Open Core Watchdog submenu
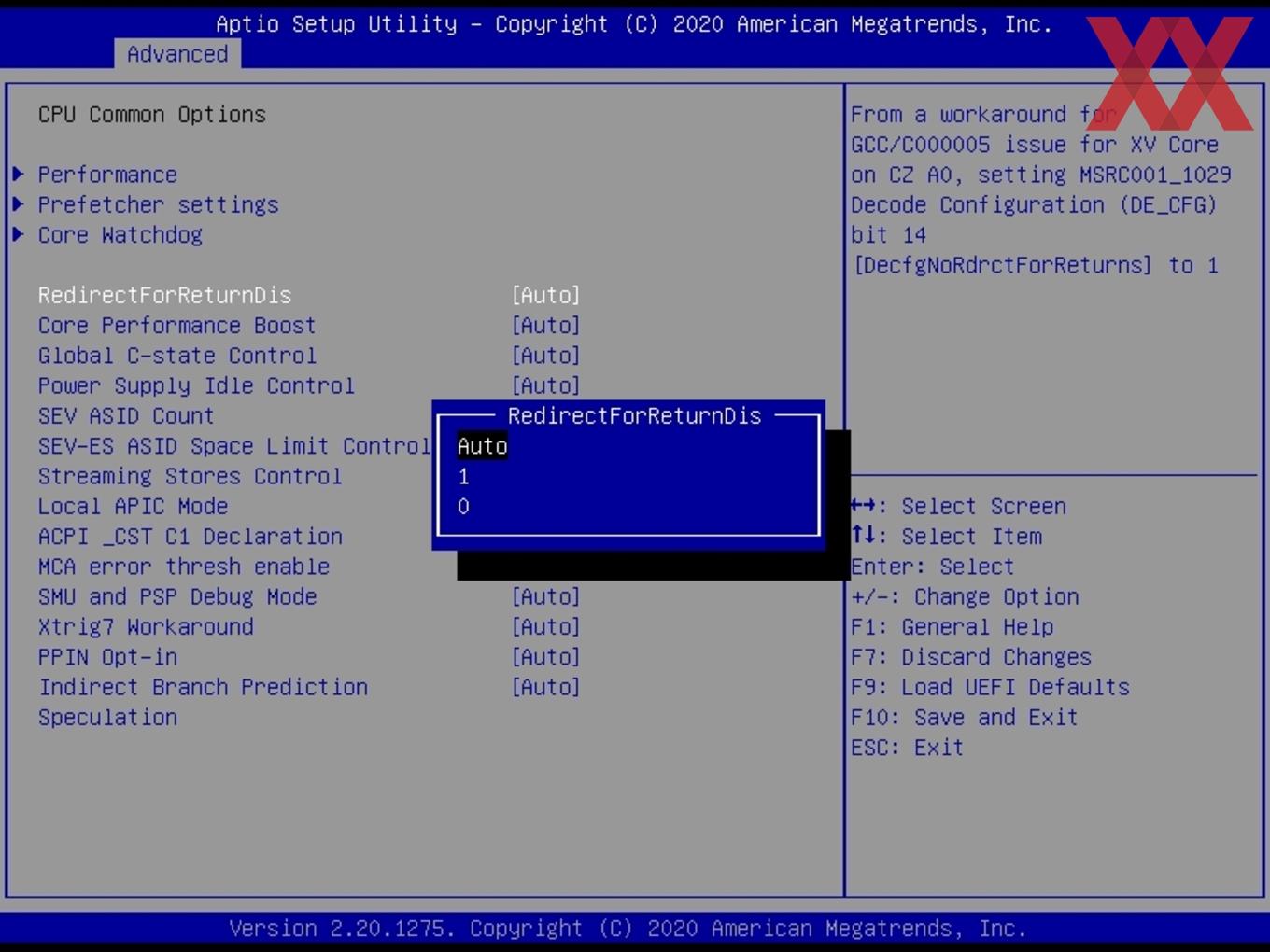This screenshot has width=1270, height=952. tap(120, 234)
